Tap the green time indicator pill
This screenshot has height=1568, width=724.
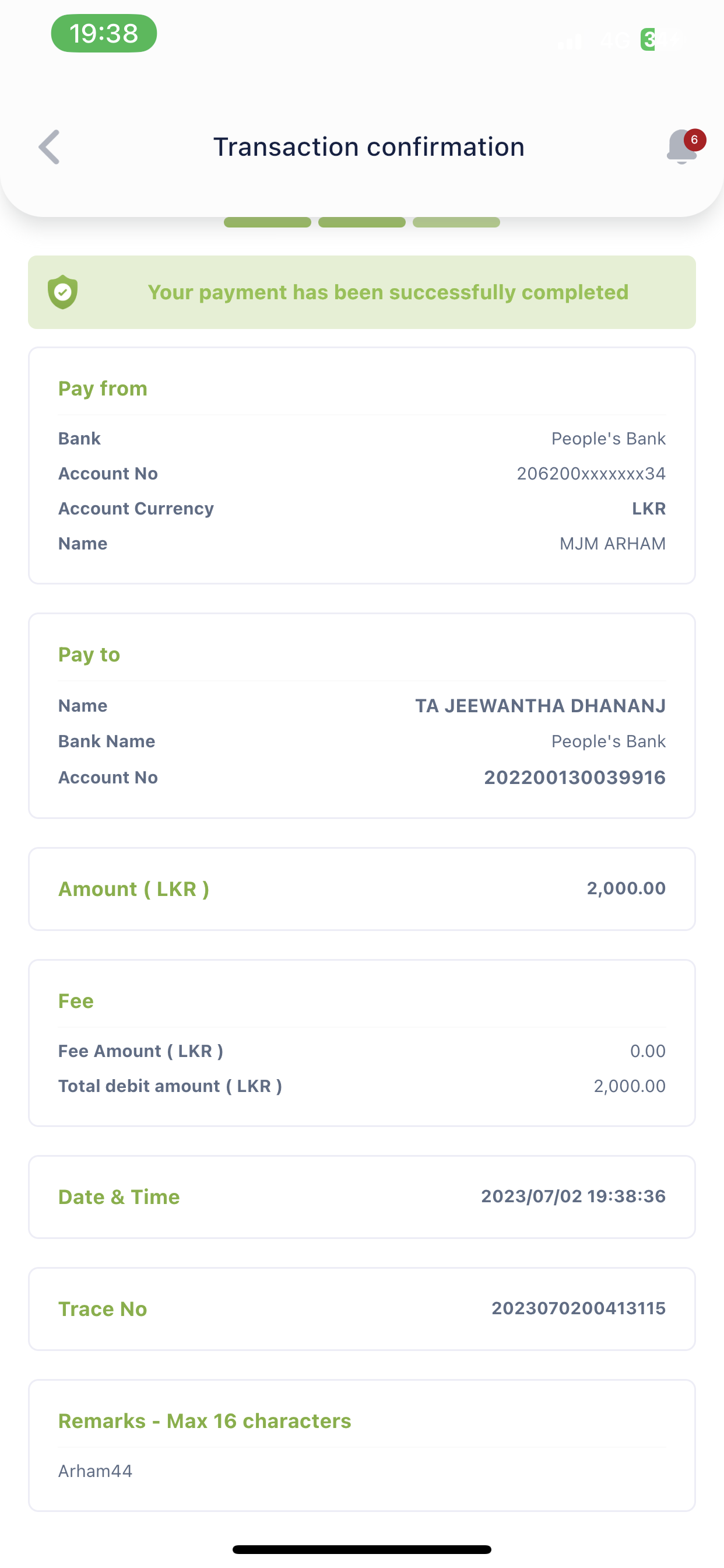104,33
